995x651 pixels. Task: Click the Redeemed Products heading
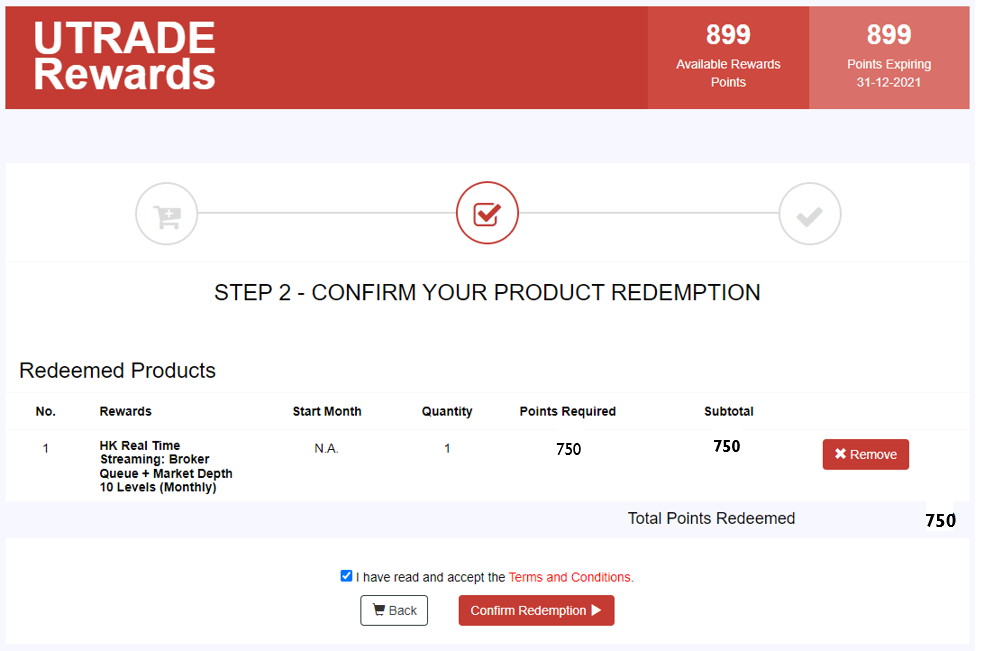(118, 370)
